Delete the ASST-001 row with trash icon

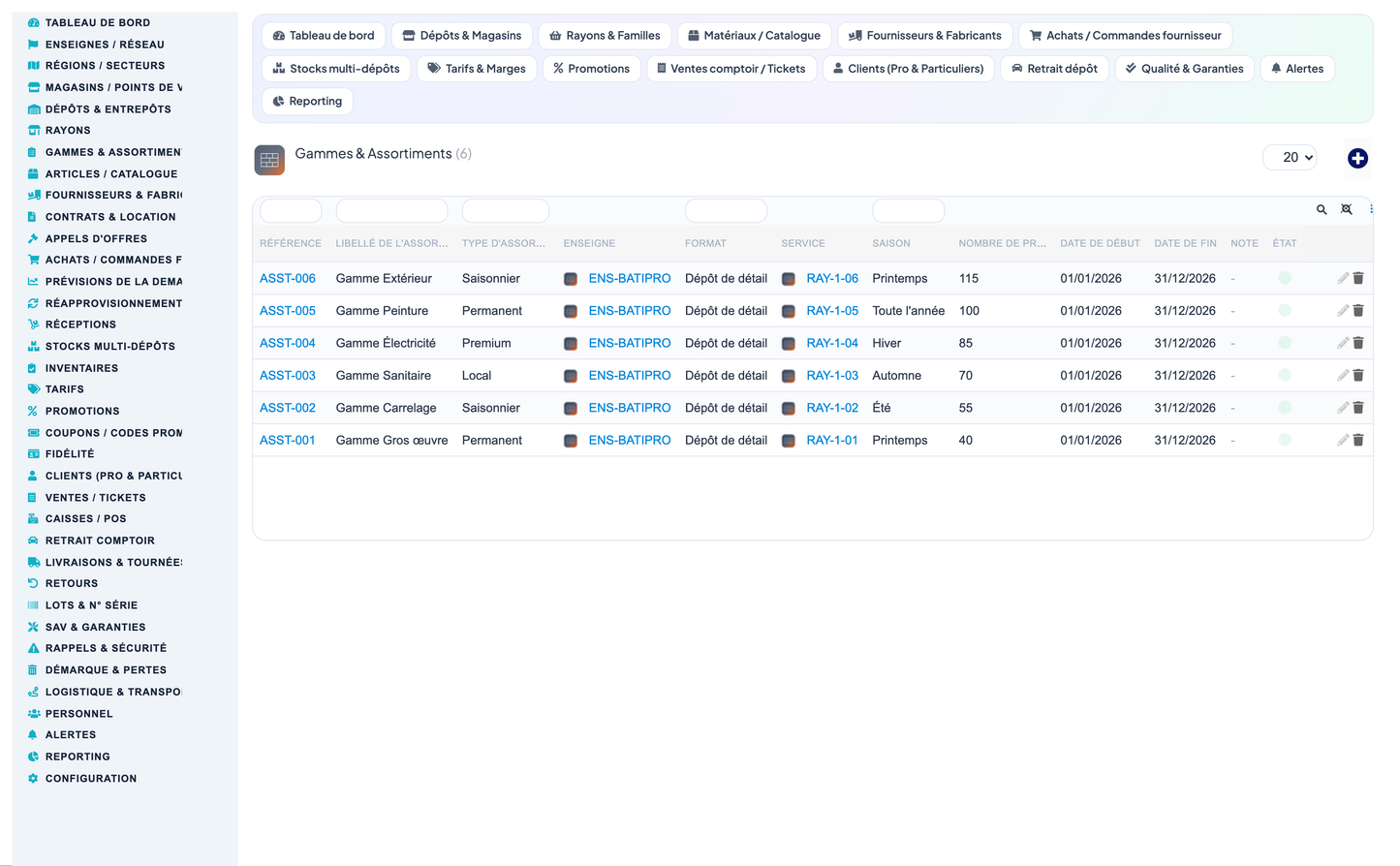coord(1358,440)
